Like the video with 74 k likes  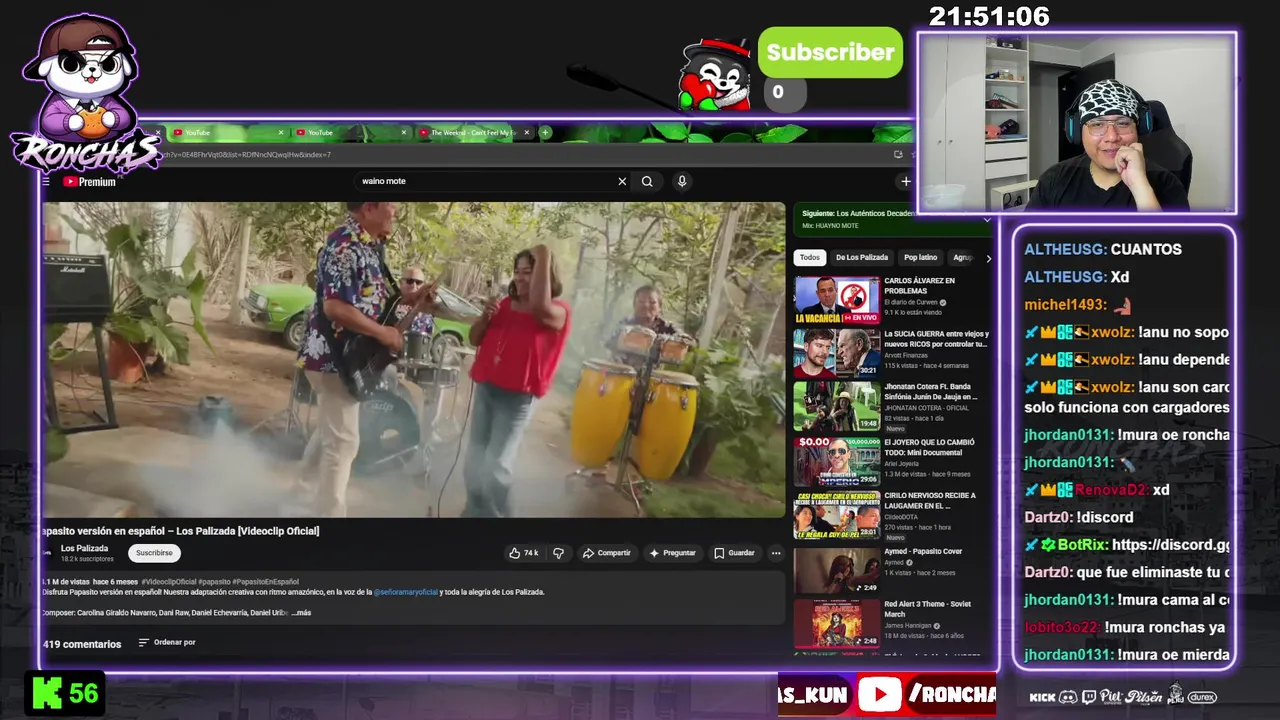click(x=524, y=553)
